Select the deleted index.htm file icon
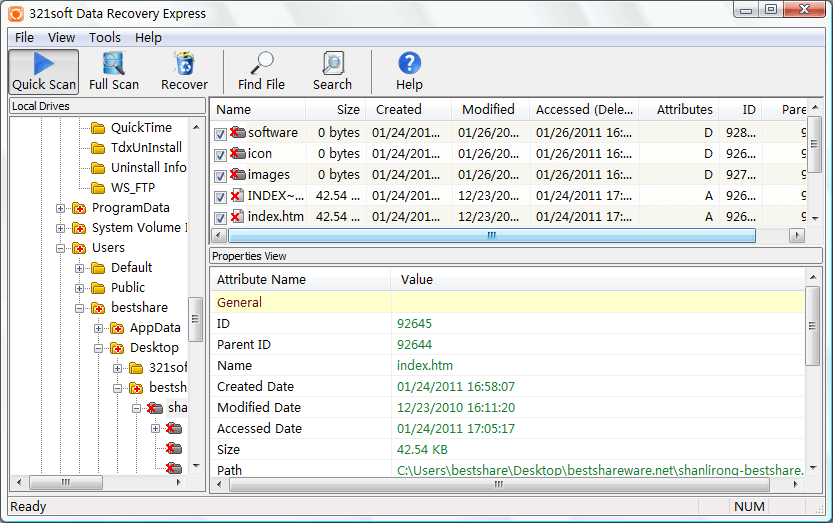 pyautogui.click(x=237, y=216)
